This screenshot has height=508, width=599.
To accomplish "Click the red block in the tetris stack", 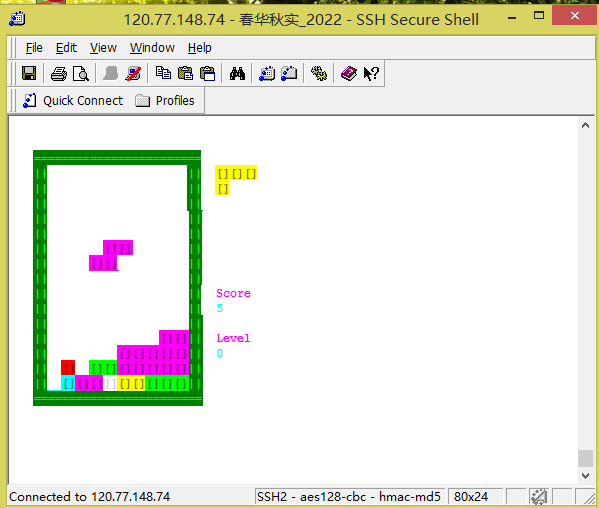I will [x=68, y=367].
